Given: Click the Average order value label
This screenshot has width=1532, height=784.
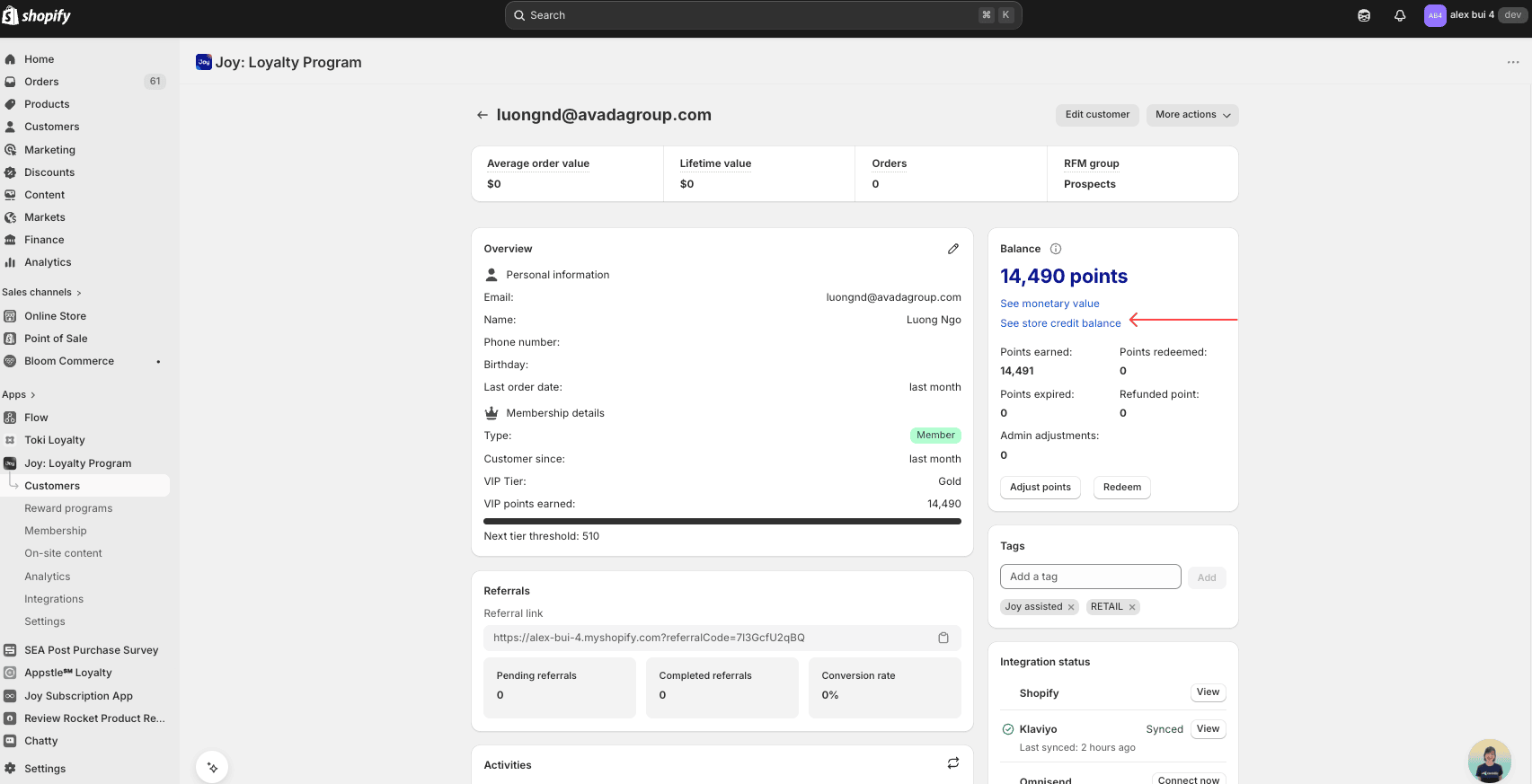Looking at the screenshot, I should (538, 163).
